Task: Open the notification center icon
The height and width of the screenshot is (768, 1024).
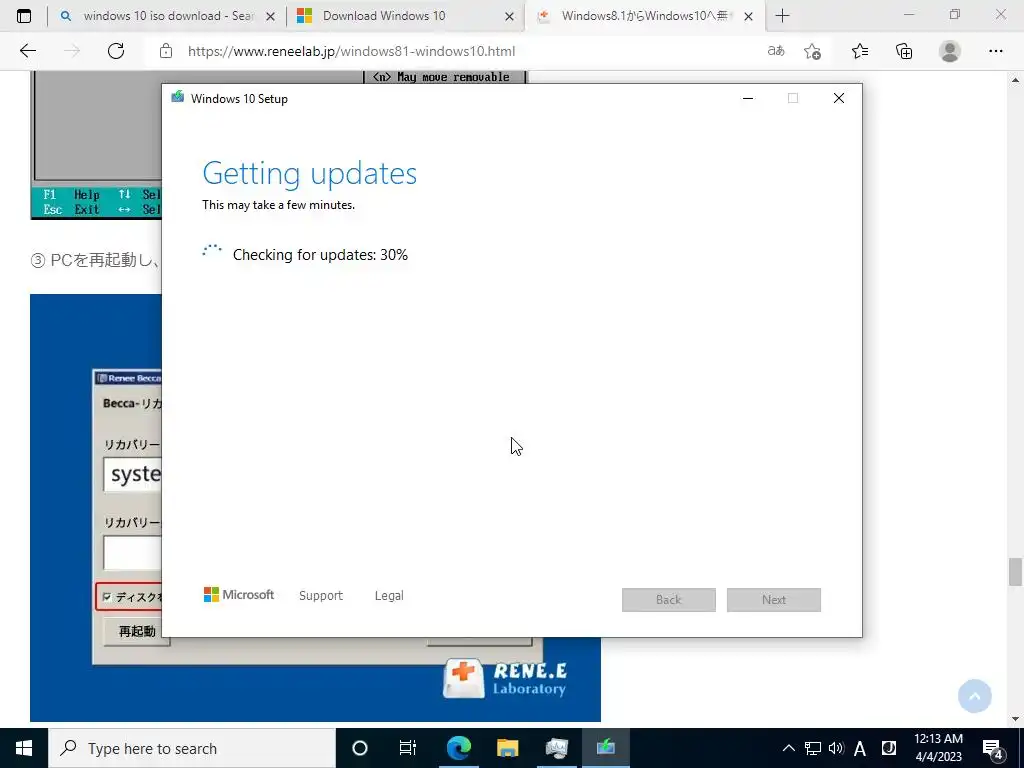Action: pyautogui.click(x=993, y=749)
